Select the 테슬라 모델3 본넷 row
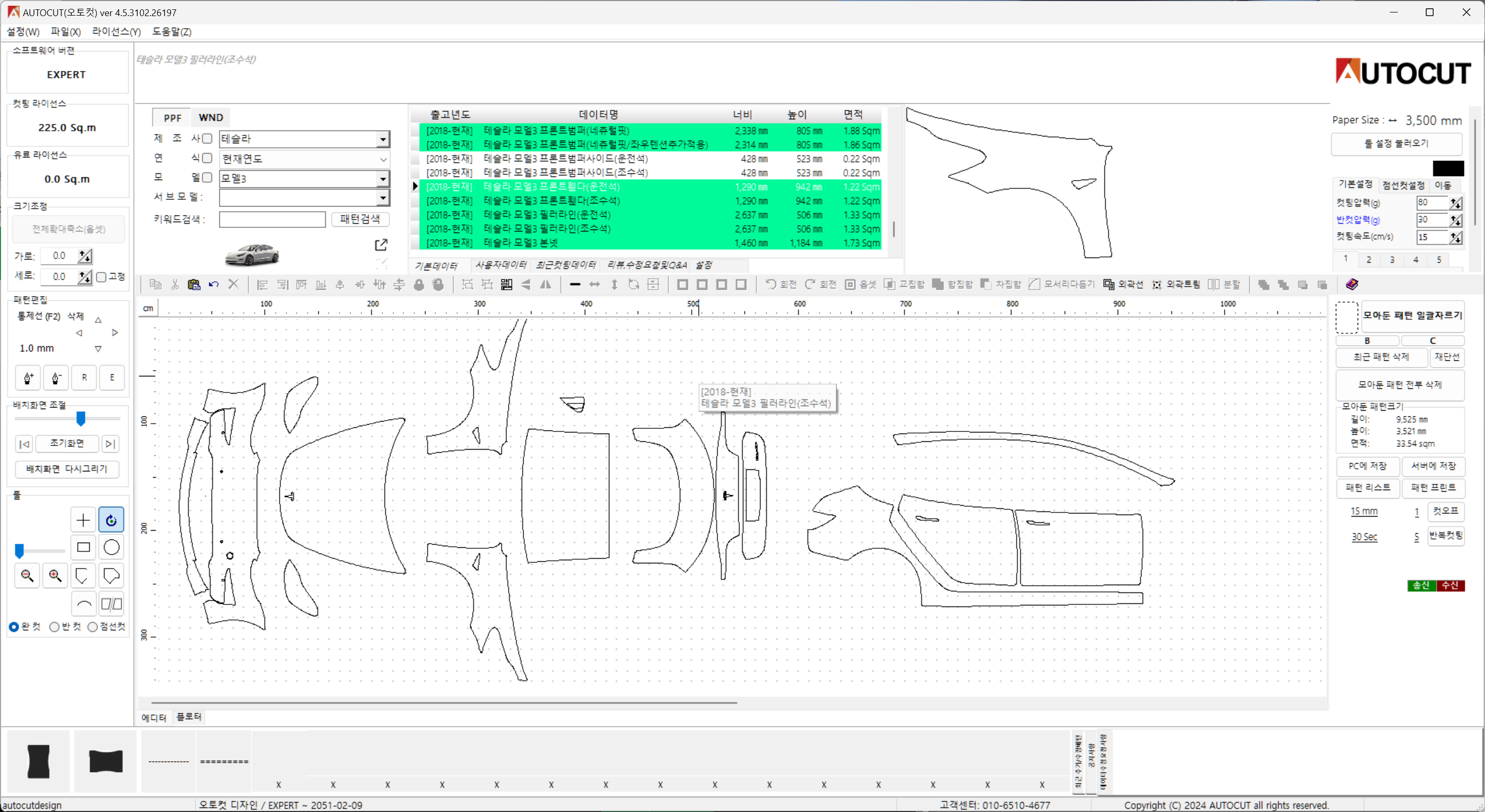 [x=650, y=242]
